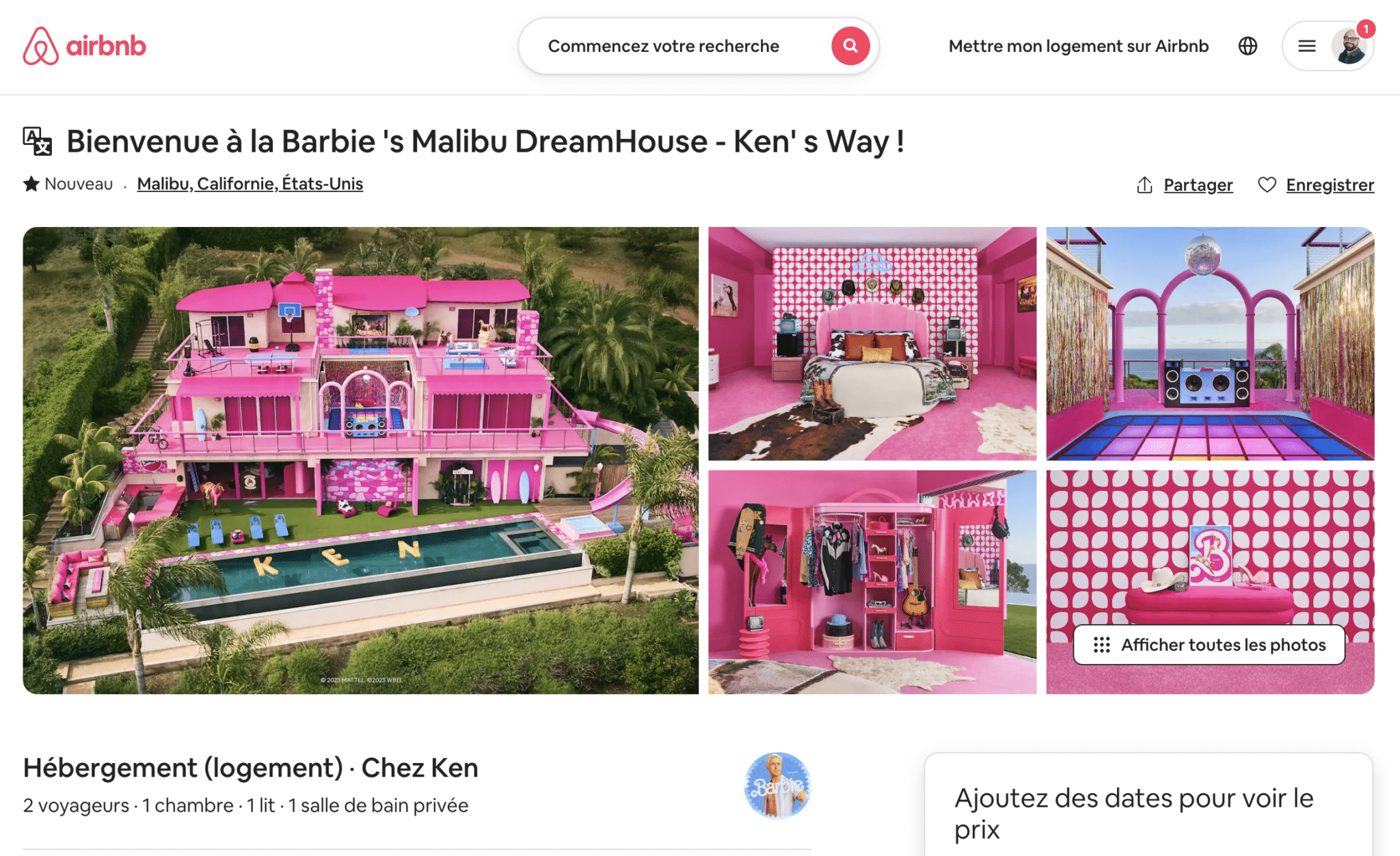Click the share arrow icon
The width and height of the screenshot is (1400, 856).
point(1145,185)
